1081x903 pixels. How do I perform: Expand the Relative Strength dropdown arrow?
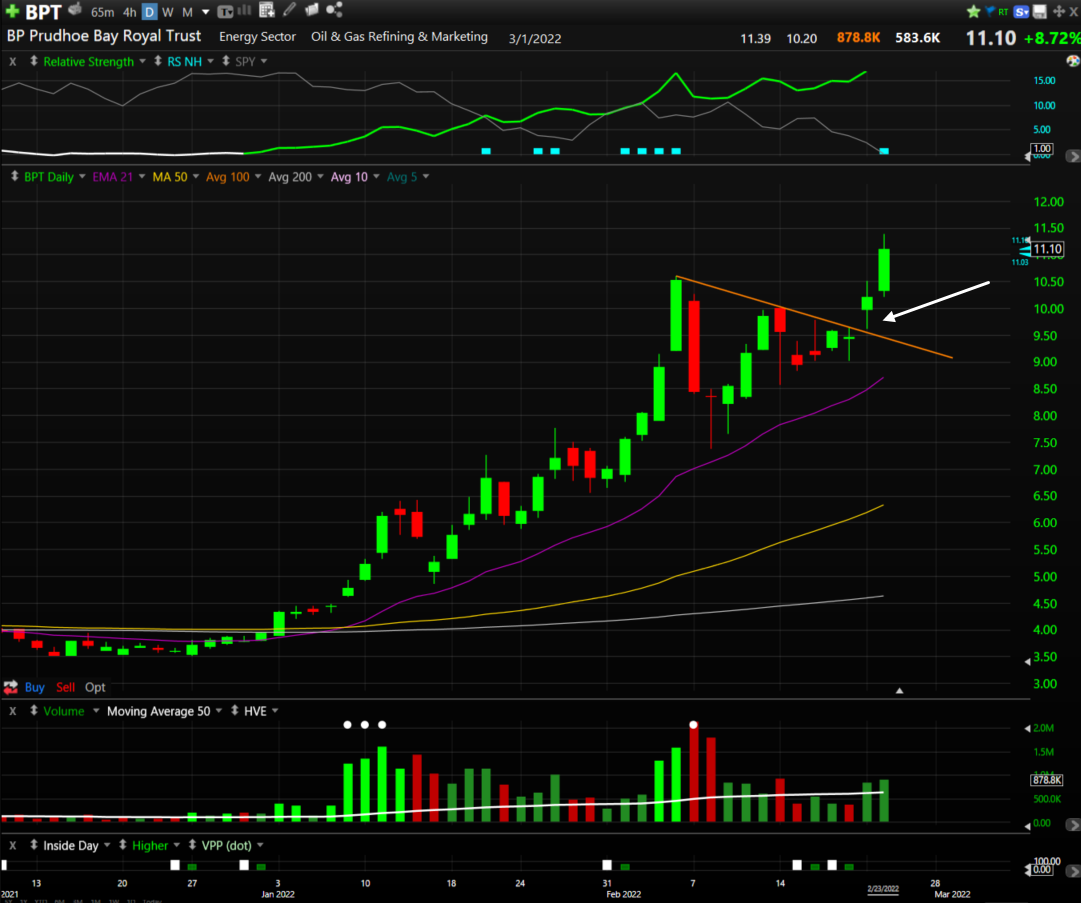point(143,61)
